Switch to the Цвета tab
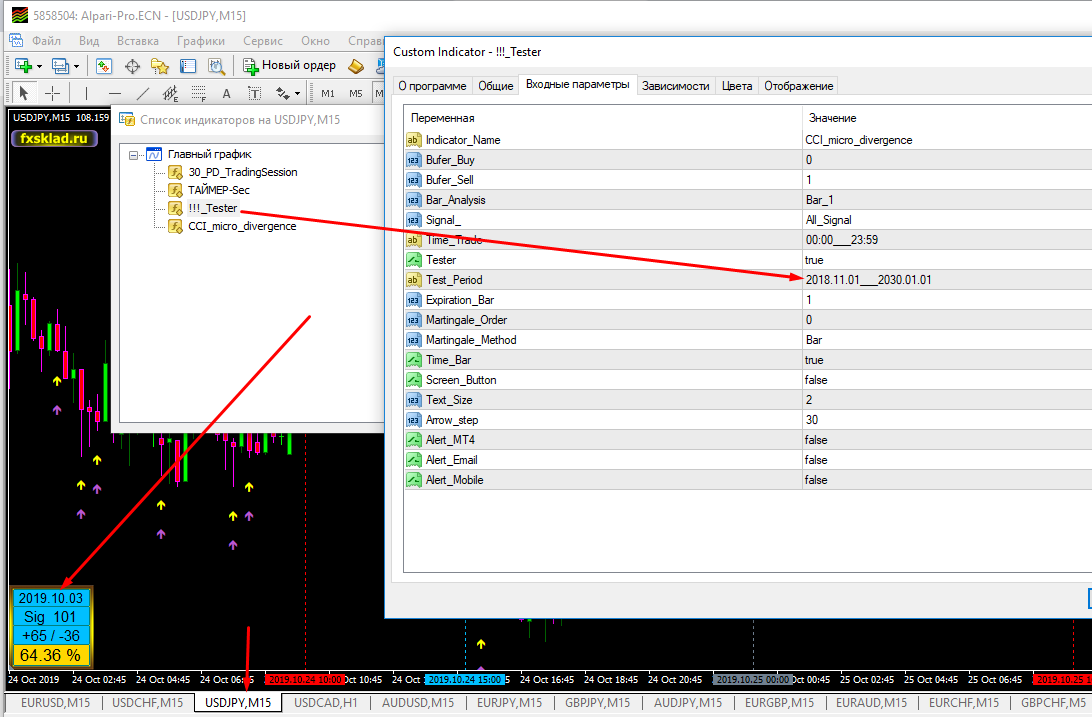Screen dimensions: 1092x717 [737, 86]
